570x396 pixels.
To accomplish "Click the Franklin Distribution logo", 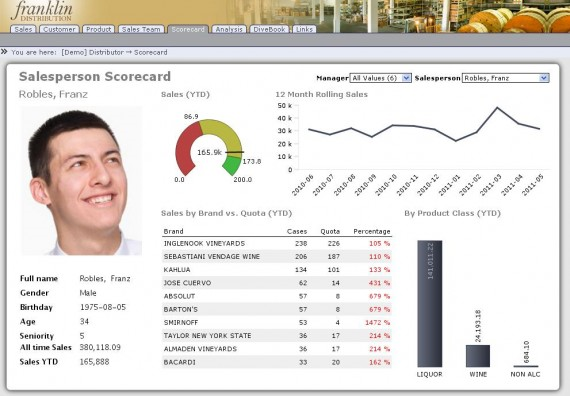I will [41, 12].
